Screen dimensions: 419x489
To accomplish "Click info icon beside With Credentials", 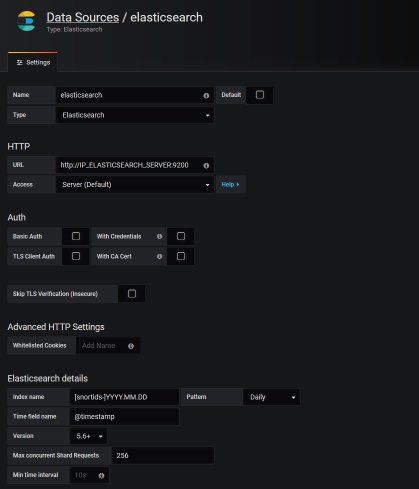I will coord(159,236).
